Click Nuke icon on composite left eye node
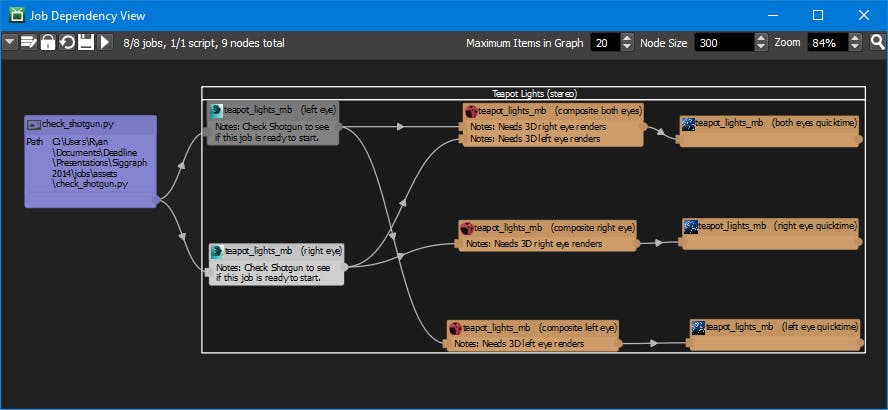Viewport: 888px width, 410px height. tap(455, 327)
